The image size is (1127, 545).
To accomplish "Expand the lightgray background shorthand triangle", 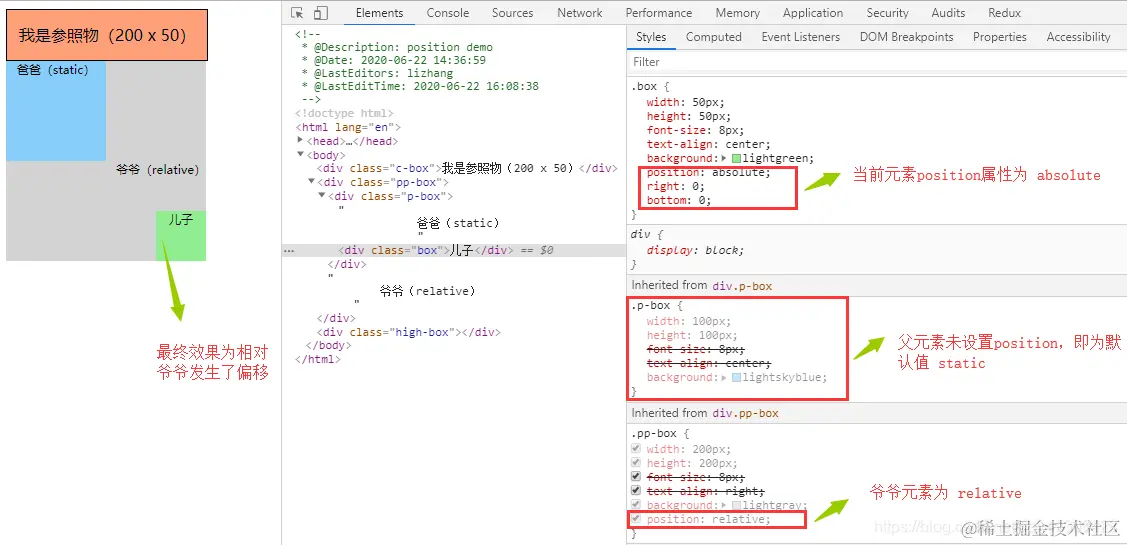I will (x=724, y=505).
